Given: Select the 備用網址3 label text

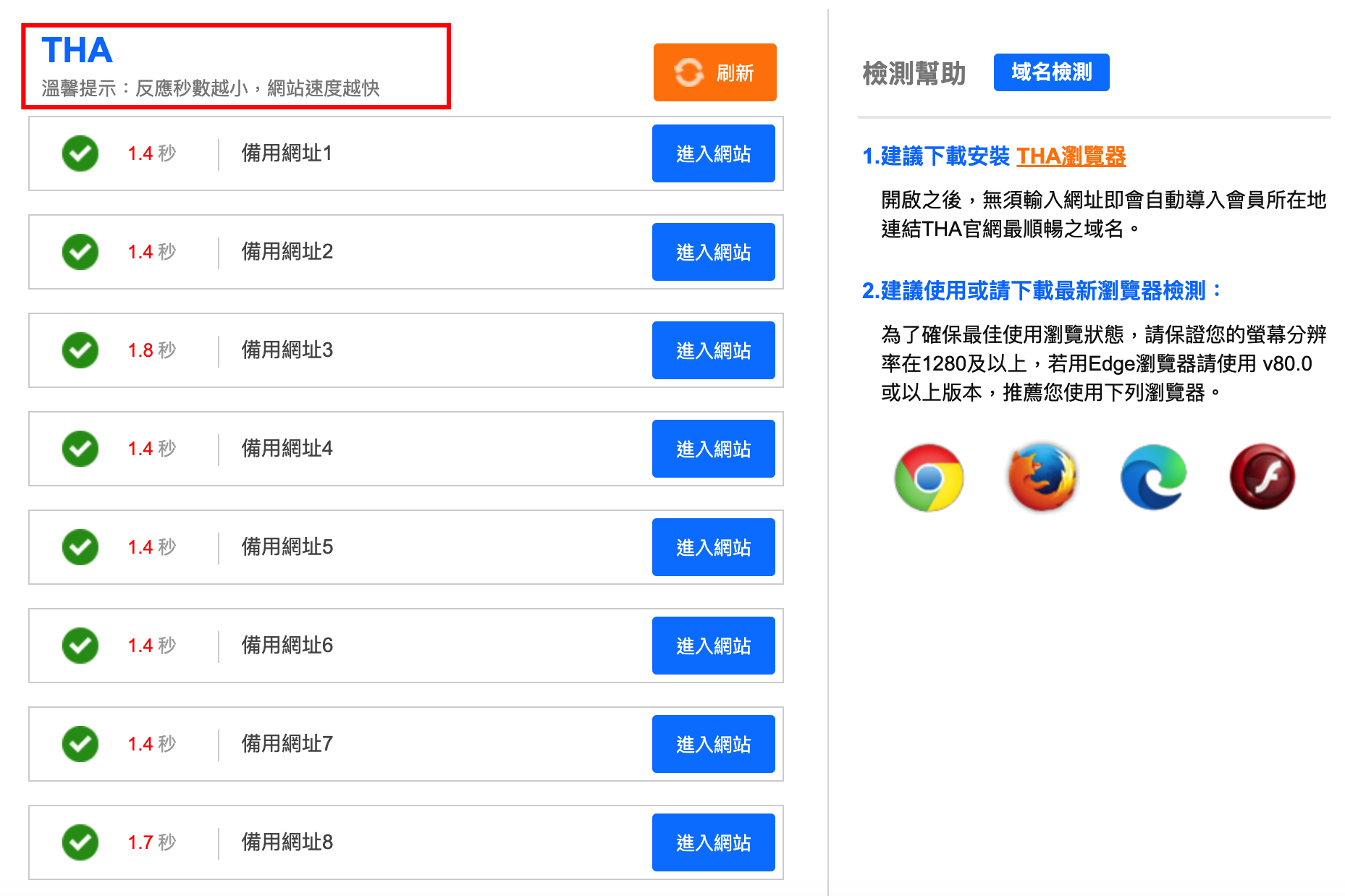Looking at the screenshot, I should 287,350.
